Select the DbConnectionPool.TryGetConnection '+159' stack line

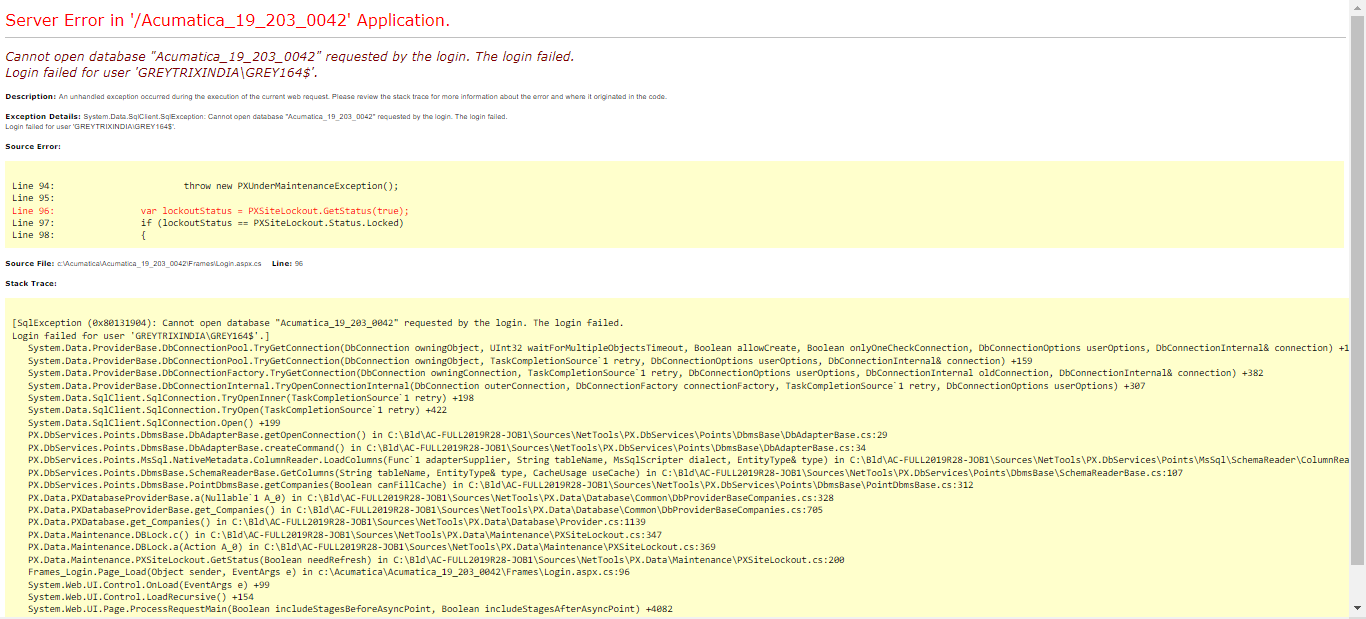[530, 360]
